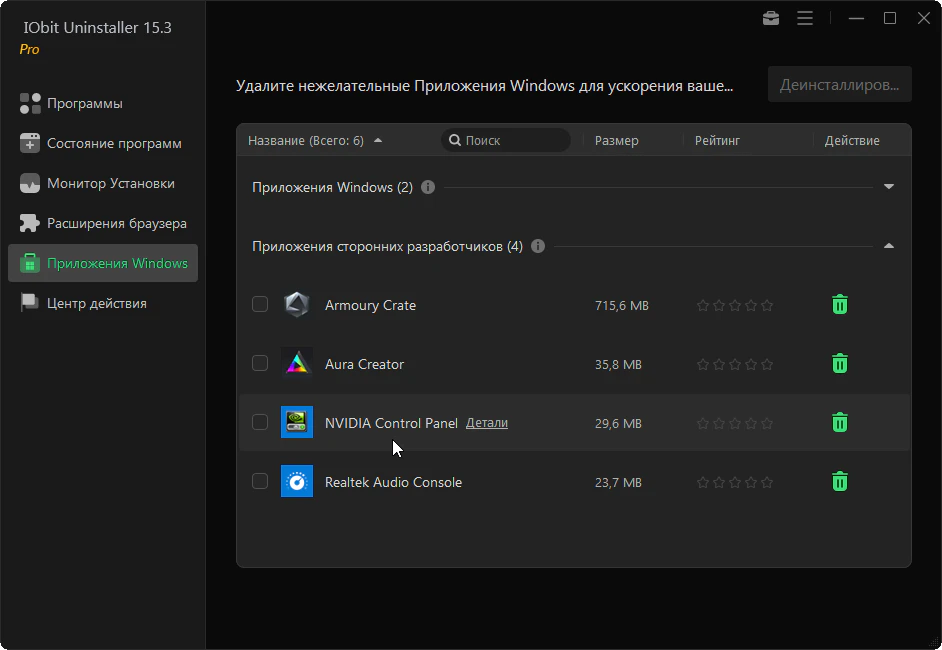
Task: Sort list by Название column arrow
Action: pos(378,141)
